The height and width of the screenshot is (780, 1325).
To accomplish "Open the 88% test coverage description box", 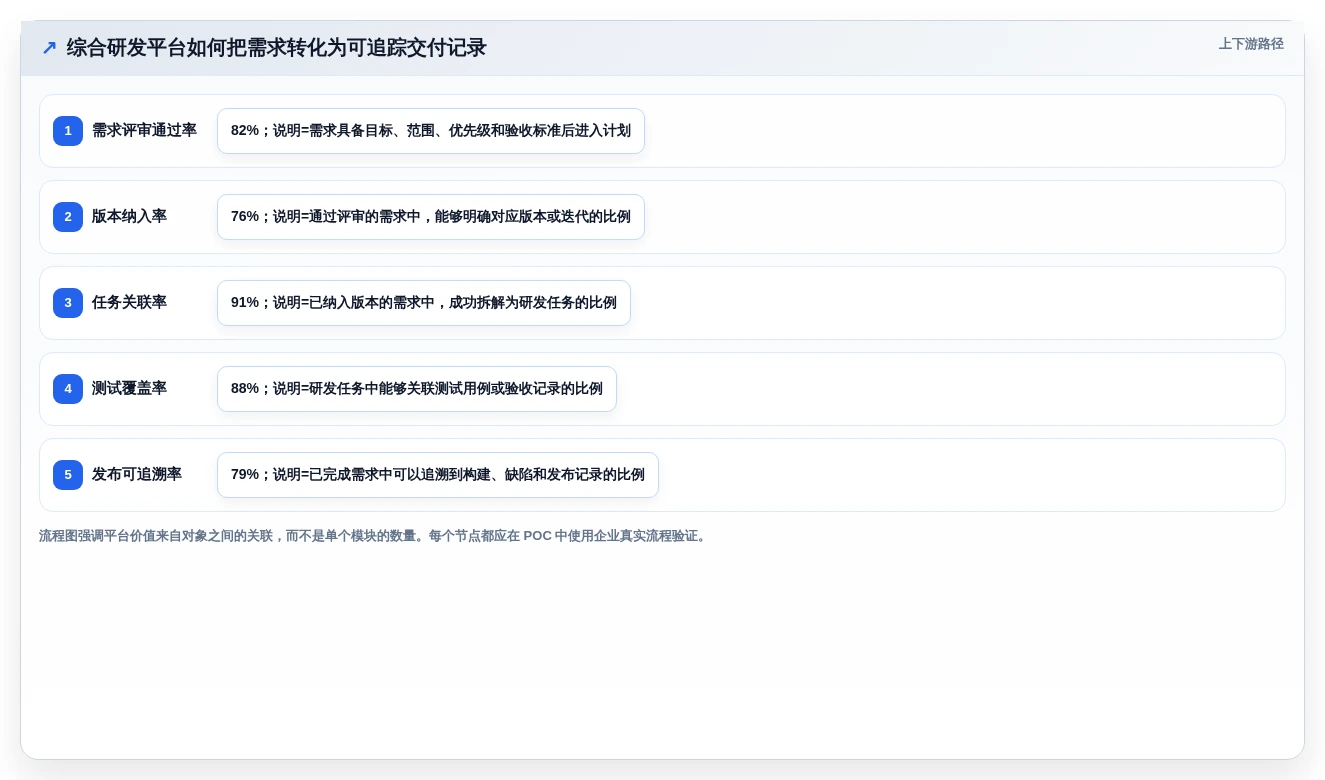I will point(417,389).
